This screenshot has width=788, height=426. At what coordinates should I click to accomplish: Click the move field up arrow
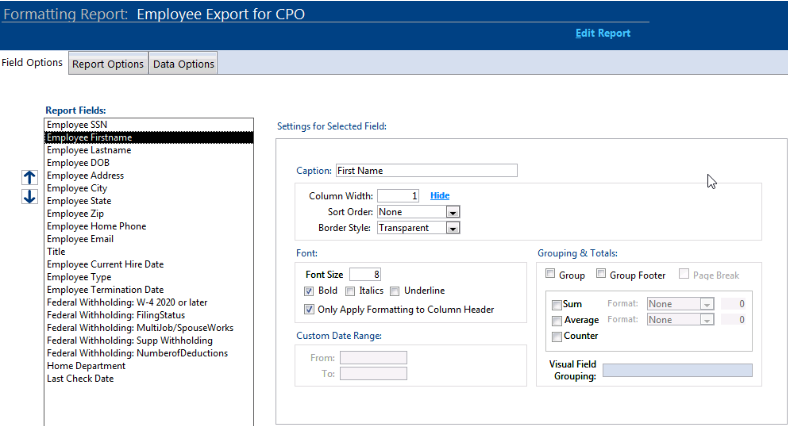pyautogui.click(x=29, y=177)
